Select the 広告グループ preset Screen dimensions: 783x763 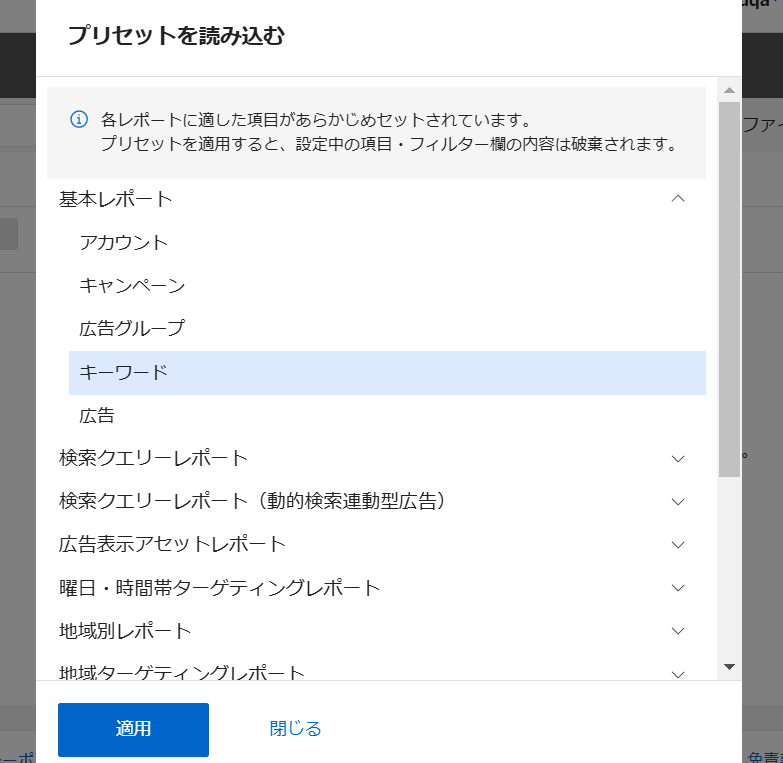click(132, 329)
